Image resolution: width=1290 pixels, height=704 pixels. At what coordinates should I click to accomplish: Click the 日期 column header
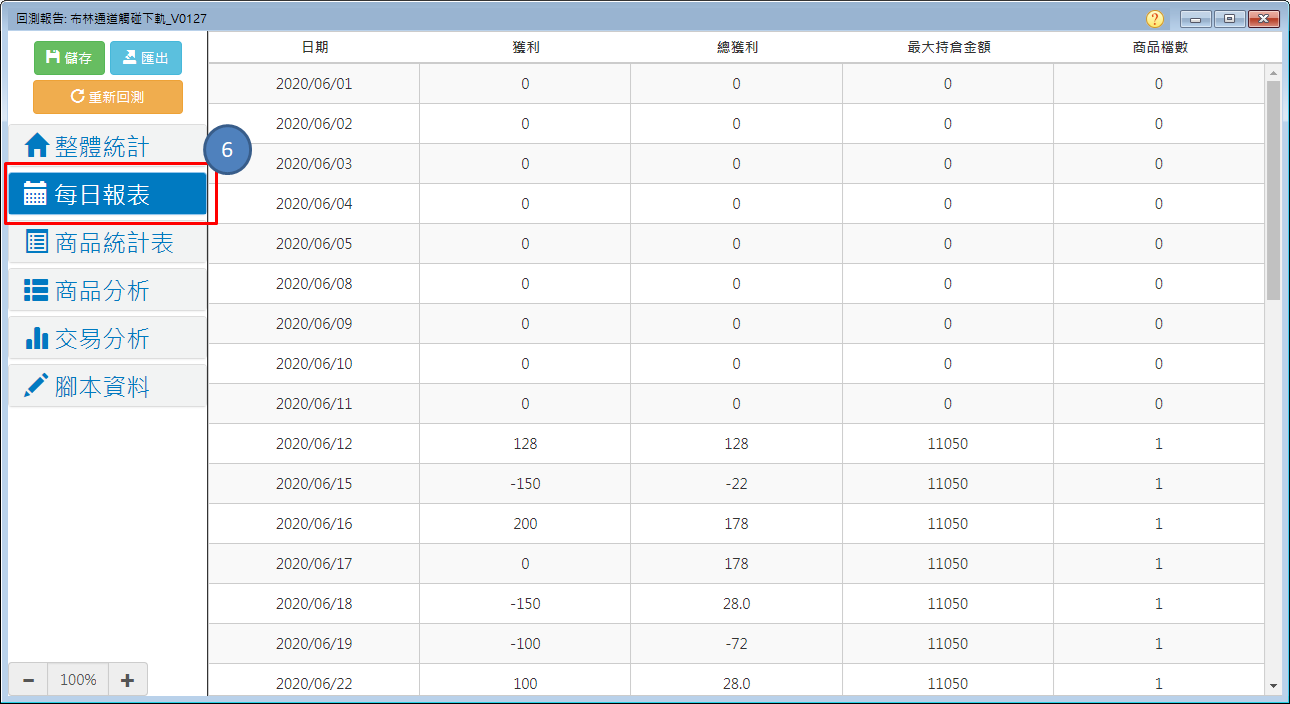(x=314, y=47)
